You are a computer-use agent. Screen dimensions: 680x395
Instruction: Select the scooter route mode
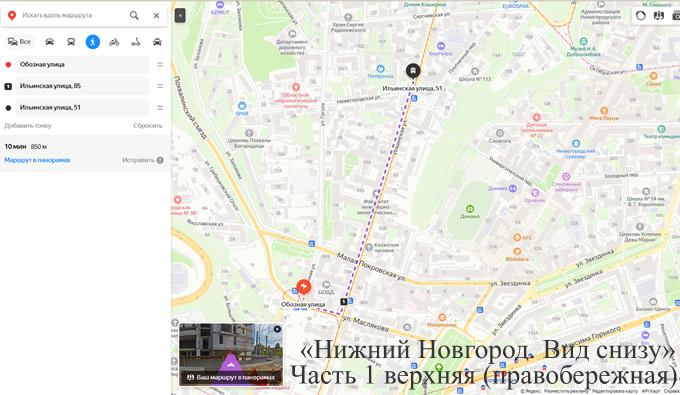(136, 42)
